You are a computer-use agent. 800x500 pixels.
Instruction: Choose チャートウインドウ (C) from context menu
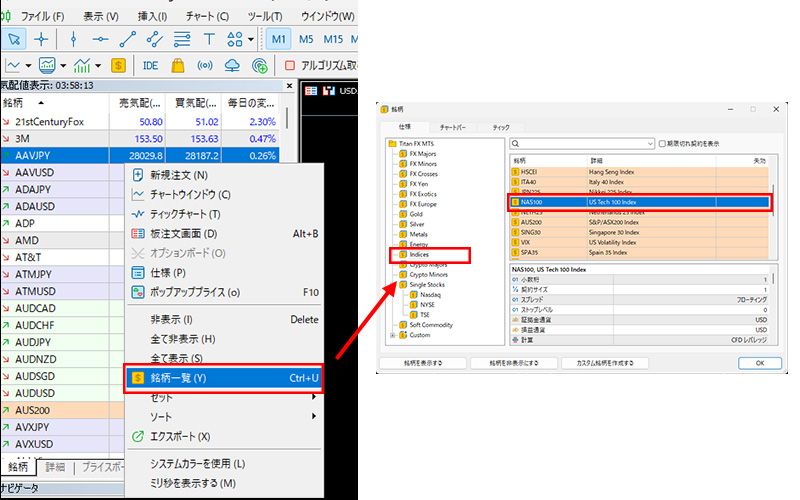(224, 194)
